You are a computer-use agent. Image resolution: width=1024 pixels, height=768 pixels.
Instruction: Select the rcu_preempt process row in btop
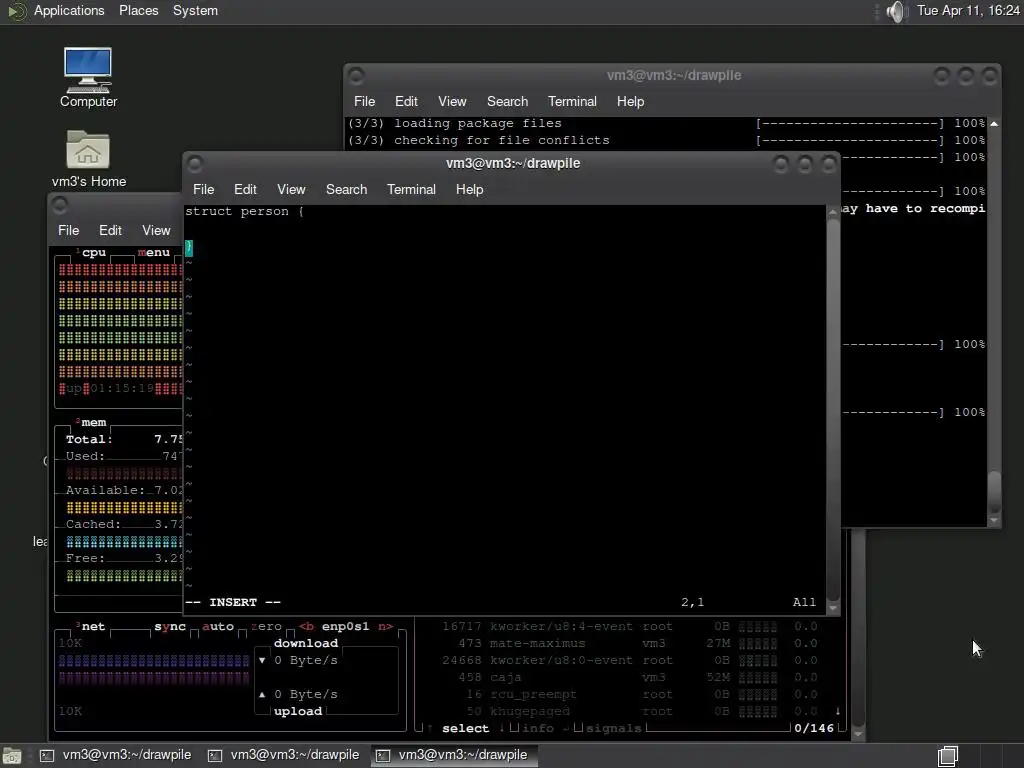click(x=630, y=694)
